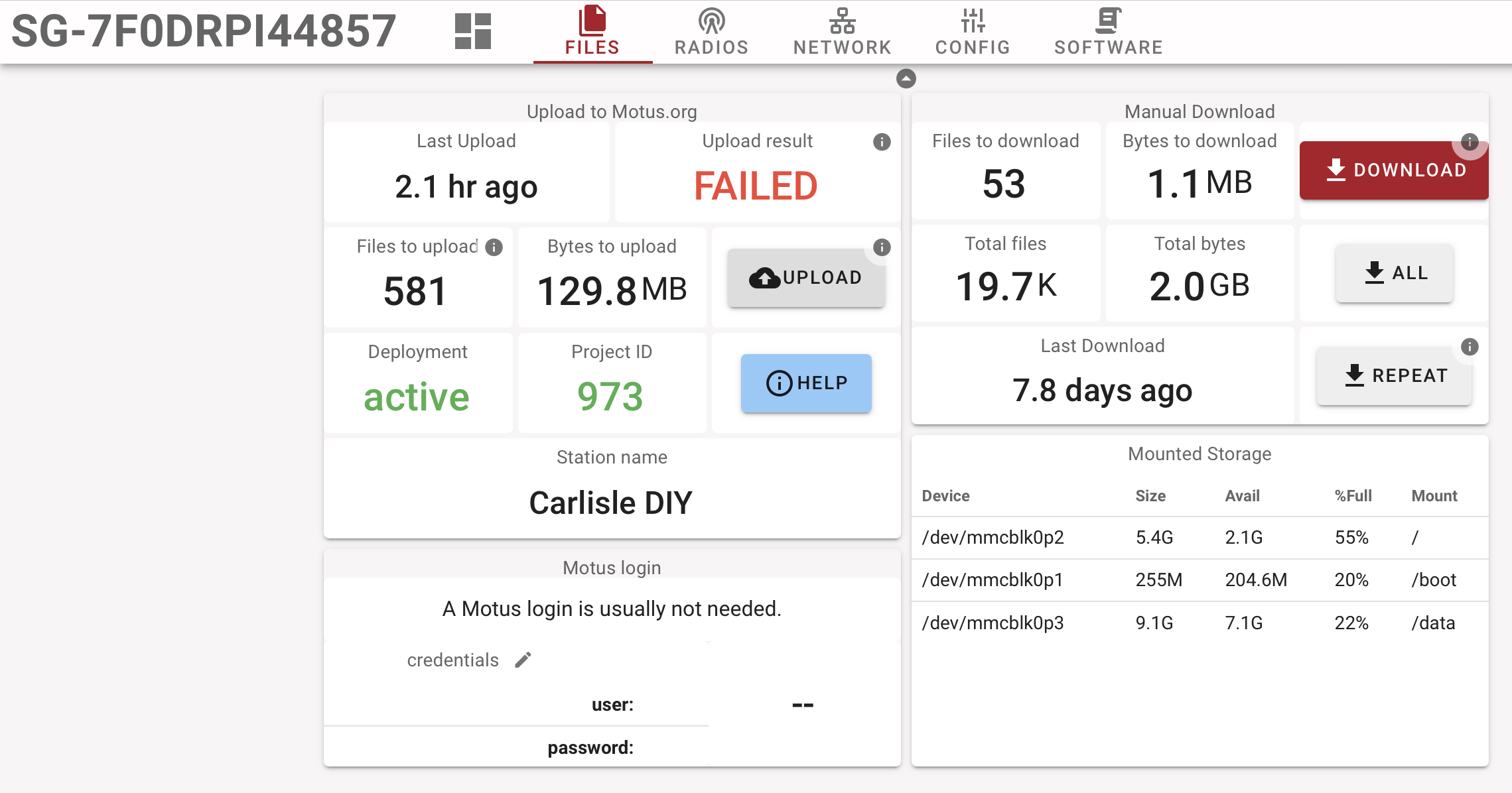Go to the Config tab
The image size is (1512, 793).
pos(973,32)
